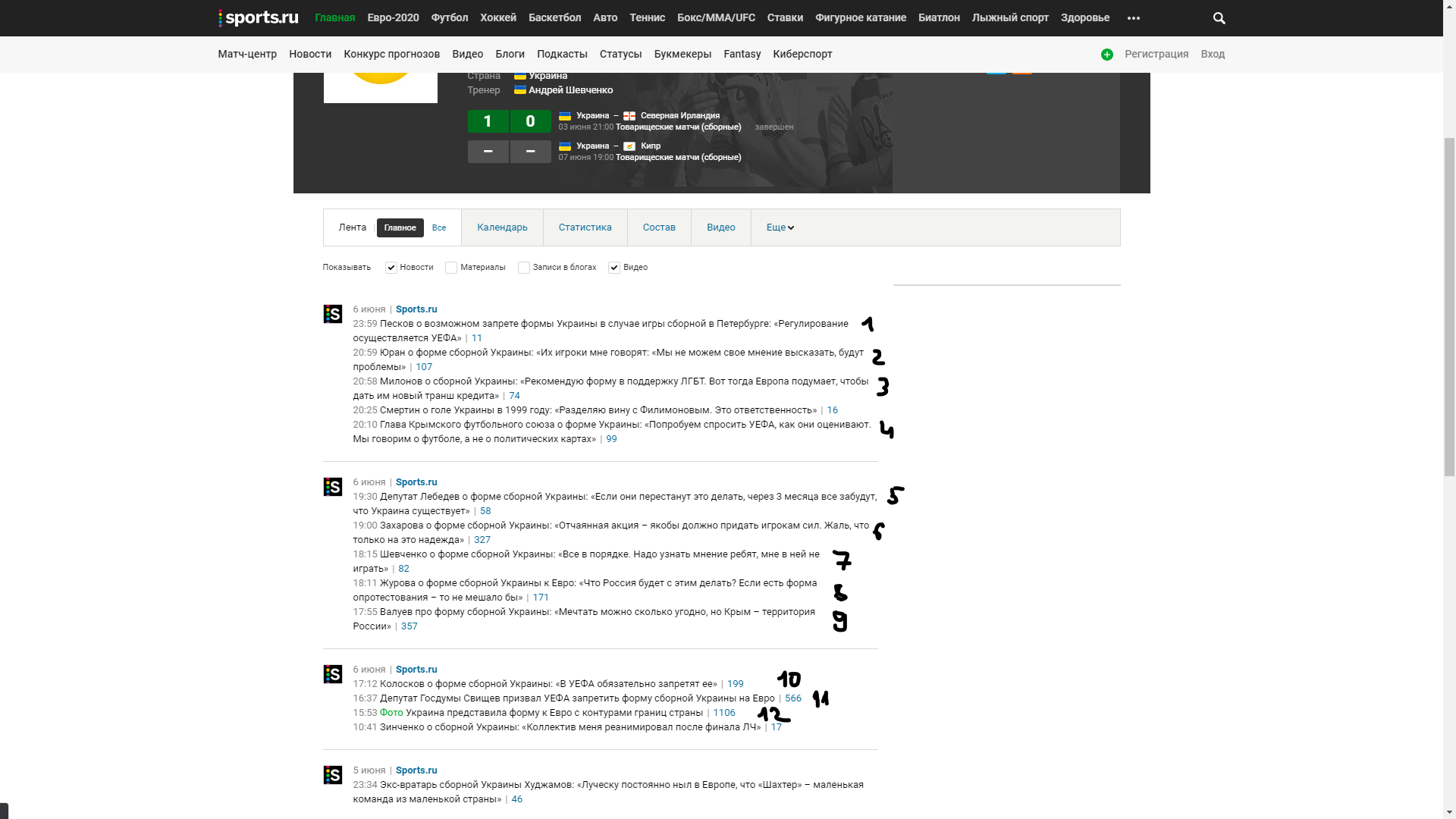The width and height of the screenshot is (1456, 819).
Task: Expand the Еще dropdown tab
Action: point(780,227)
